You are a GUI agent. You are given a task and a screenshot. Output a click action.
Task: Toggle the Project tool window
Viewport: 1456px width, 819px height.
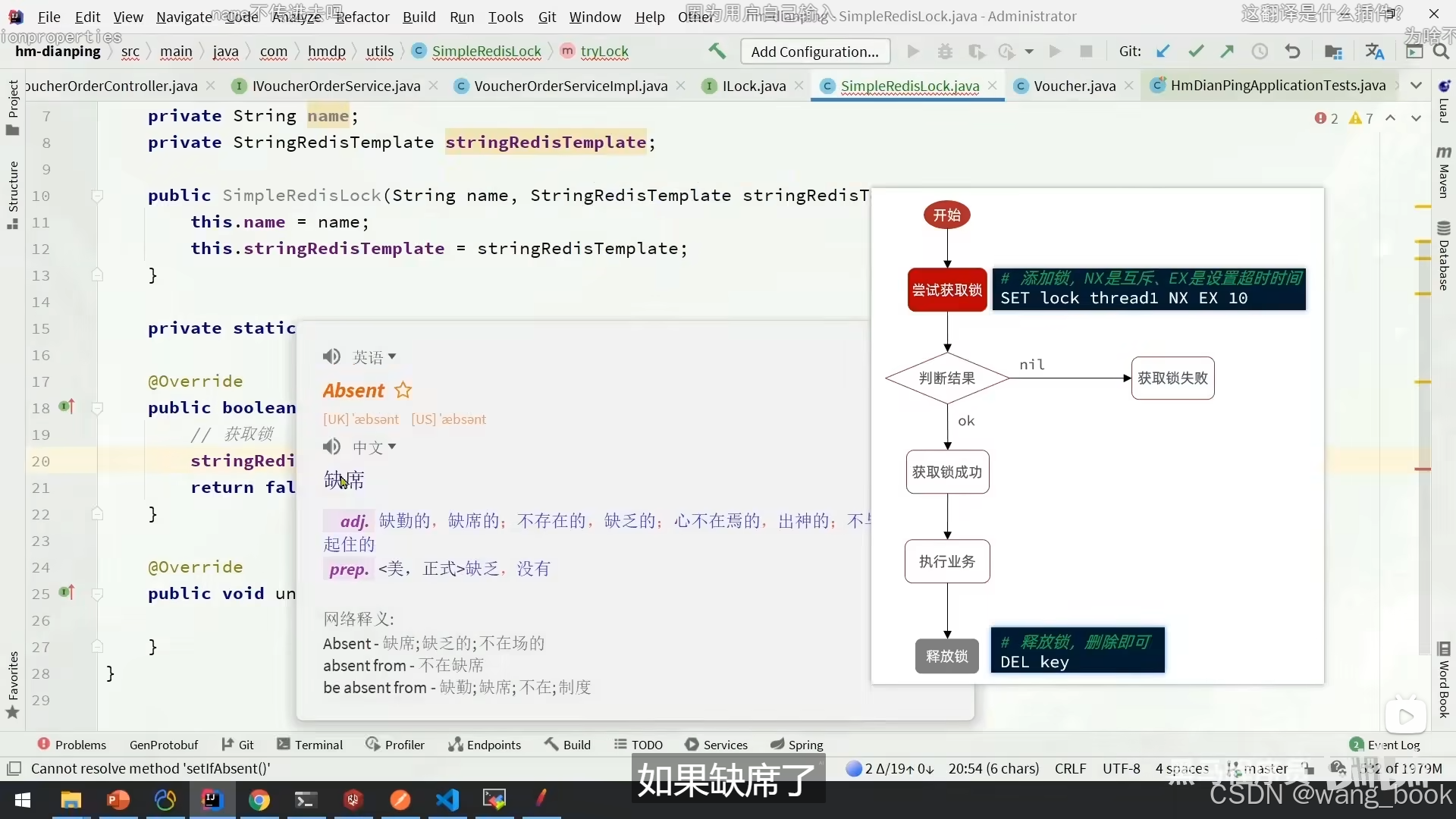coord(13,106)
